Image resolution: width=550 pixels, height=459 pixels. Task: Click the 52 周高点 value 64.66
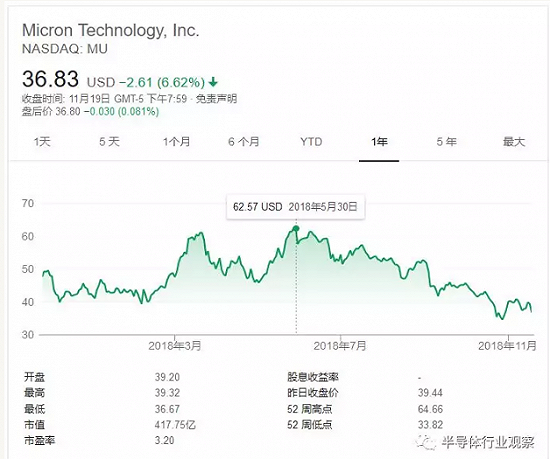[x=430, y=409]
